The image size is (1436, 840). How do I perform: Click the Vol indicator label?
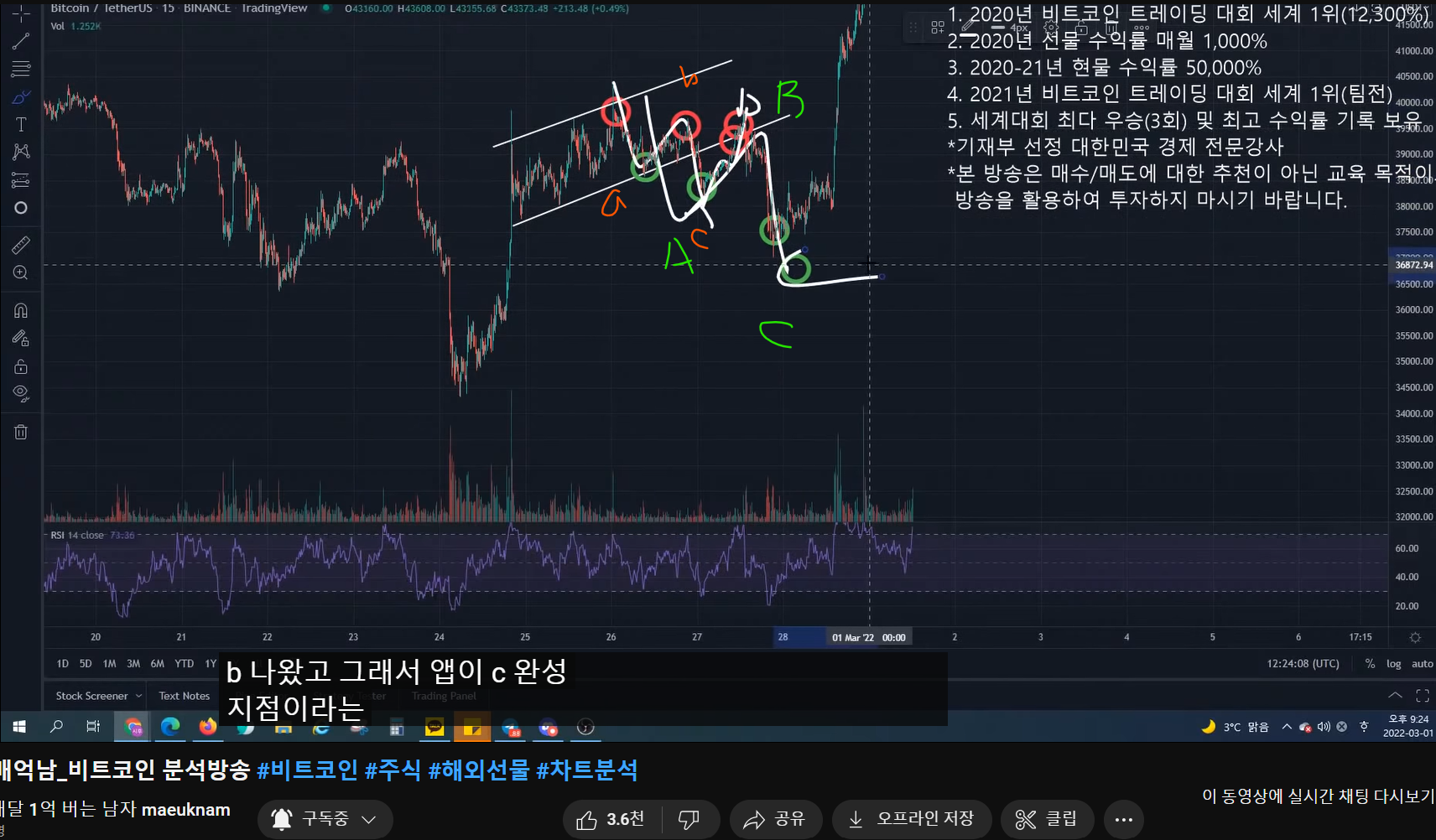coord(57,26)
